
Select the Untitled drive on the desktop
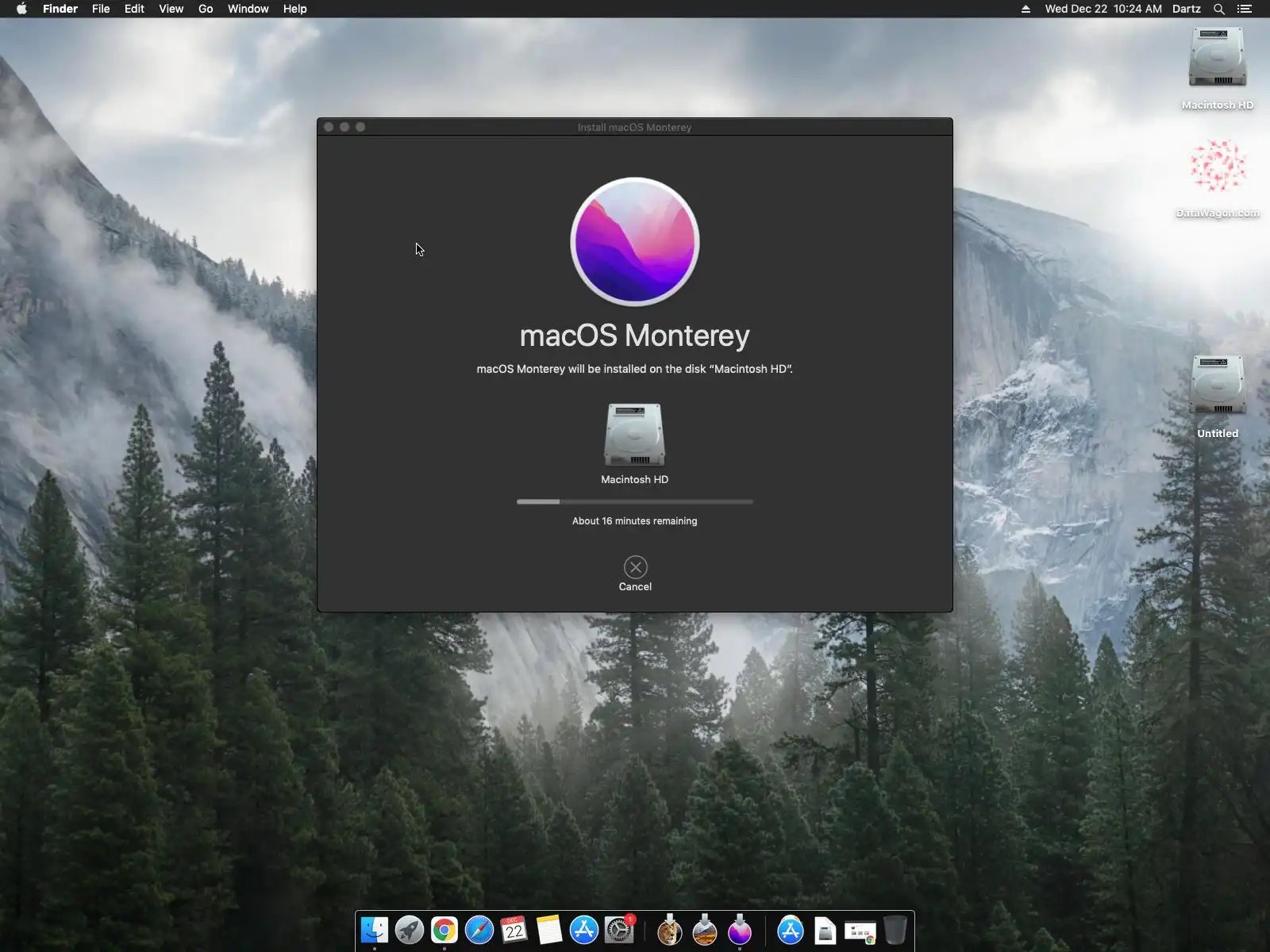coord(1218,386)
